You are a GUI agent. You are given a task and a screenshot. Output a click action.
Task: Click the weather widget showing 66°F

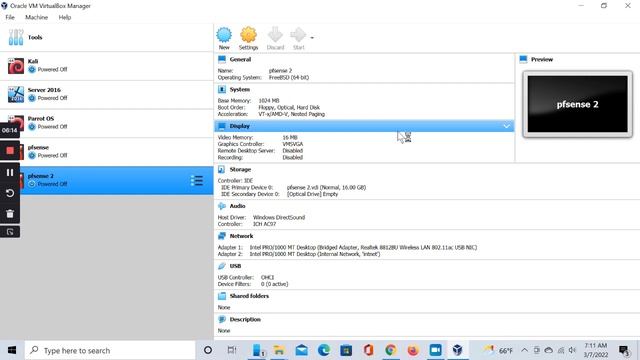[498, 350]
